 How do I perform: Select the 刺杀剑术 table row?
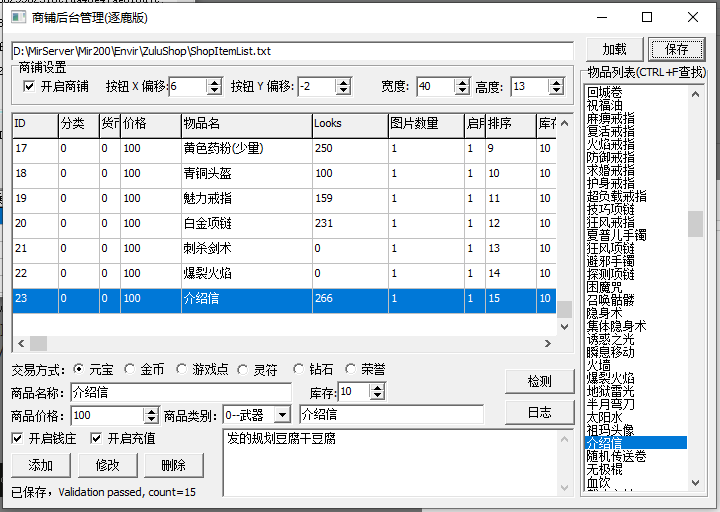pos(284,249)
